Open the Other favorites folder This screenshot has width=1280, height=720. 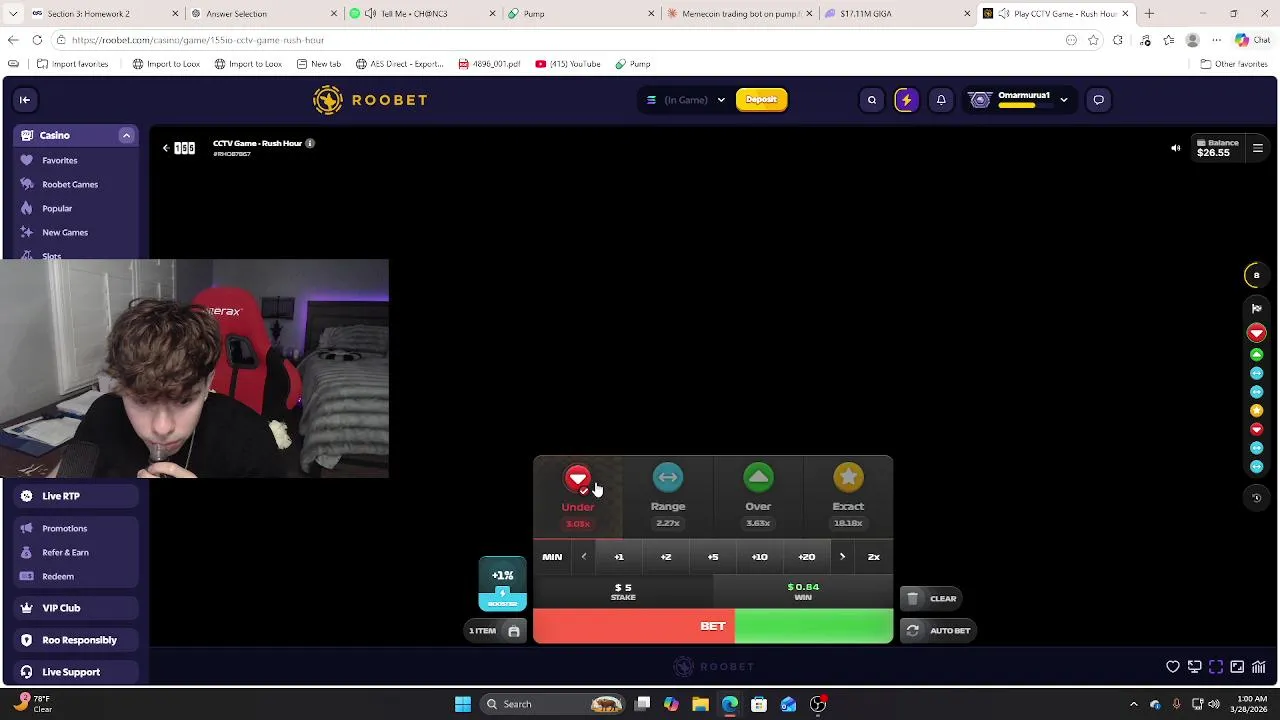click(x=1233, y=64)
